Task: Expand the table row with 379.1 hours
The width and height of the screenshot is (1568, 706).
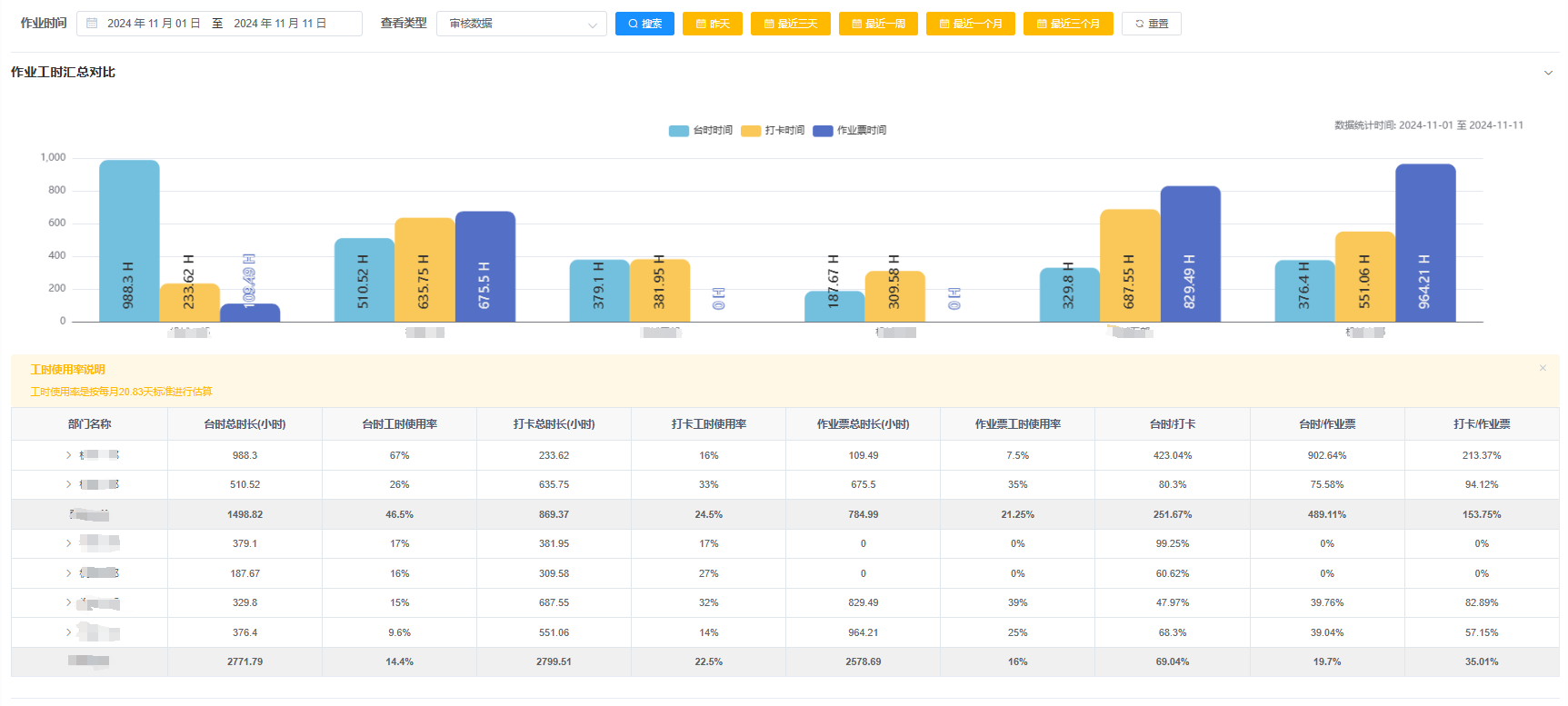Action: (x=68, y=543)
